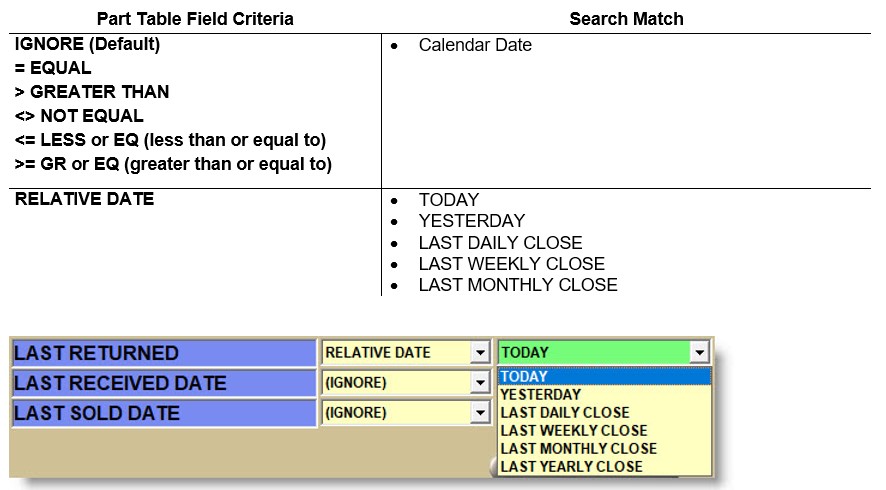Select LAST MONTHLY CLOSE from dropdown list

[578, 448]
